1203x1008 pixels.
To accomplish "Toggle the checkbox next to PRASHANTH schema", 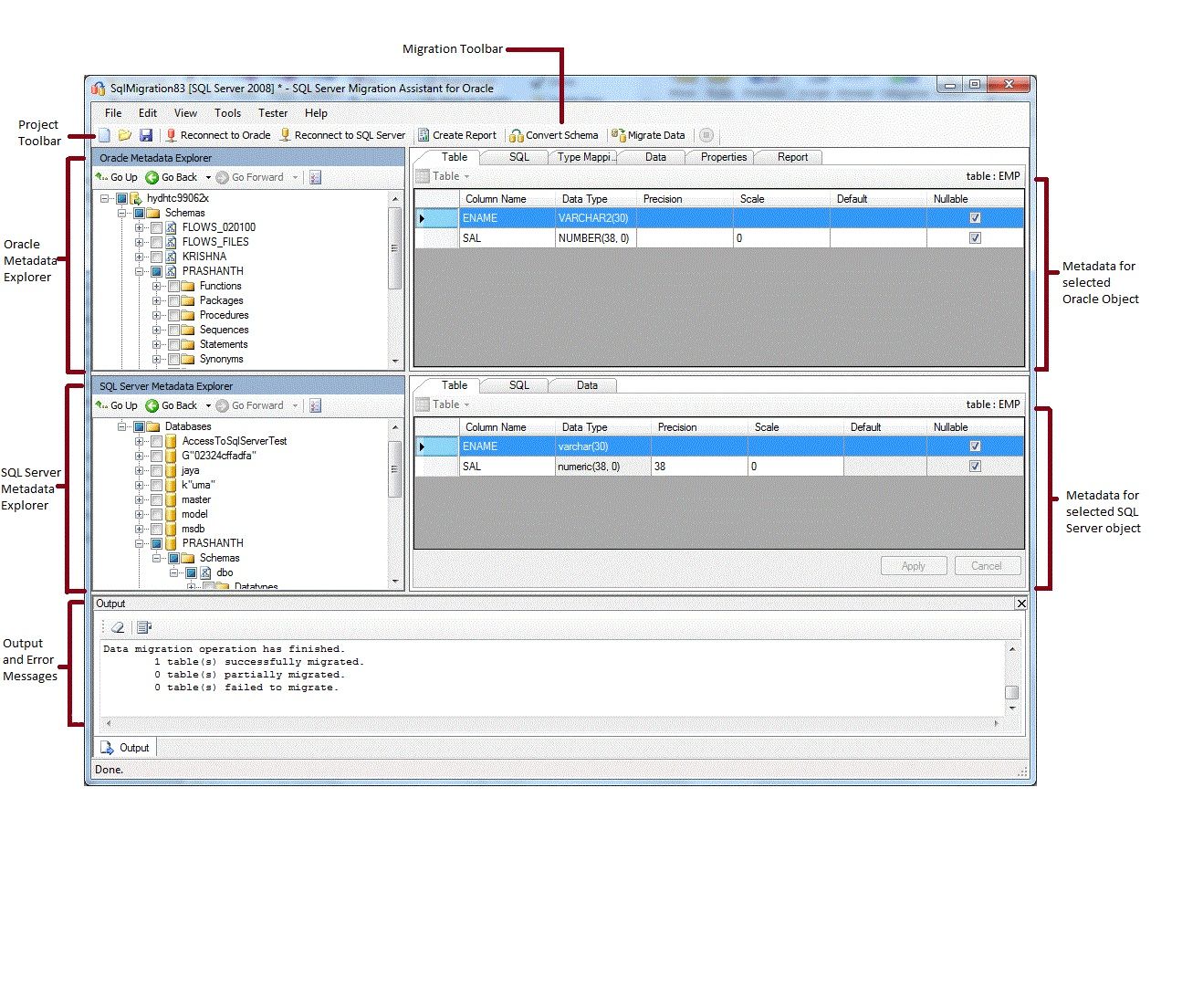I will [x=155, y=271].
